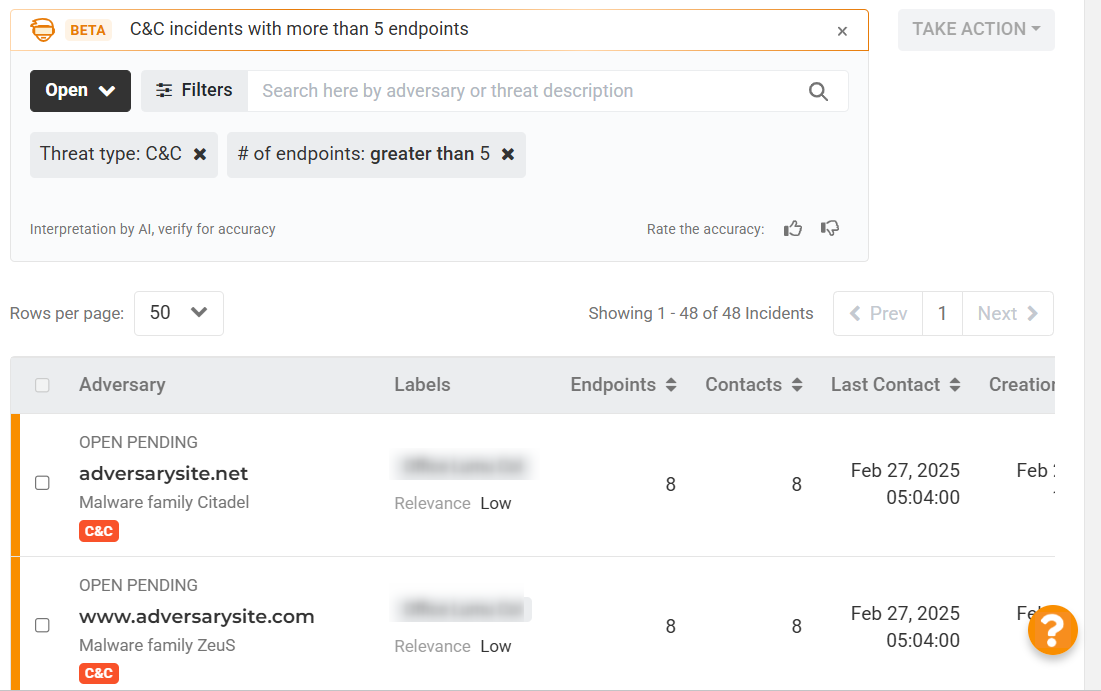This screenshot has height=691, width=1101.
Task: Check the adversarysite.net incident checkbox
Action: point(42,483)
